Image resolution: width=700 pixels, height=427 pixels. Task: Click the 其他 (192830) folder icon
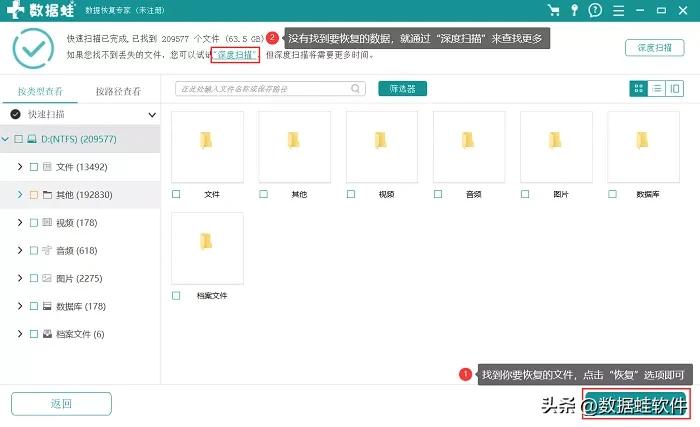click(47, 194)
